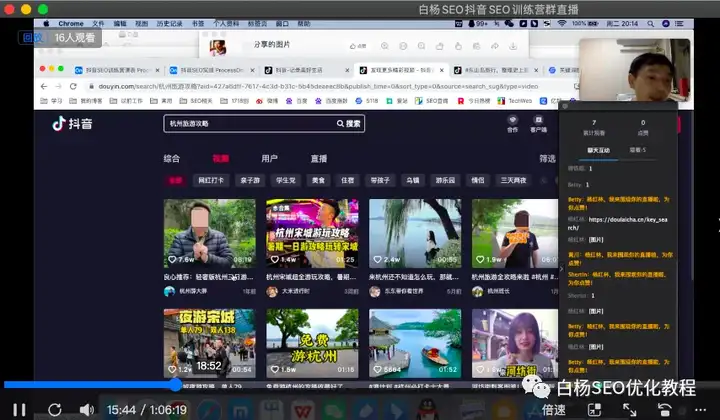
Task: Click the replay circular arrow icon
Action: pyautogui.click(x=55, y=409)
